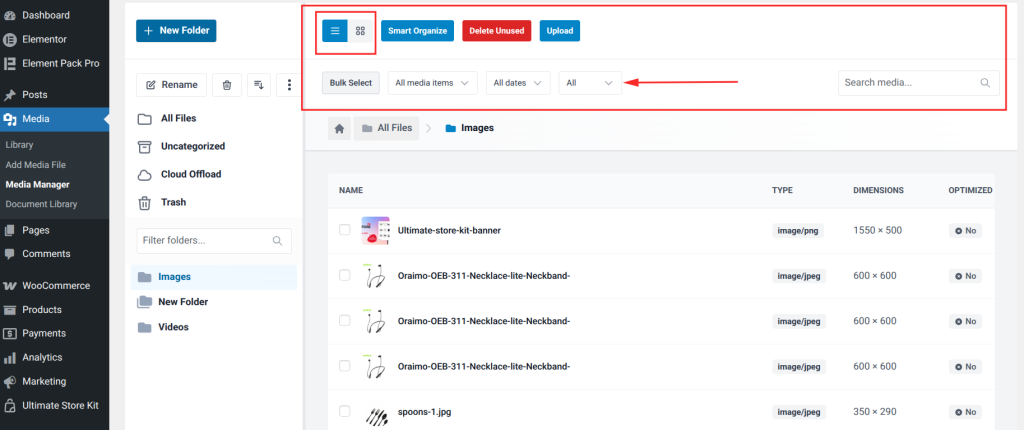Click the folder delete trash icon
Viewport: 1024px width, 430px height.
(227, 85)
